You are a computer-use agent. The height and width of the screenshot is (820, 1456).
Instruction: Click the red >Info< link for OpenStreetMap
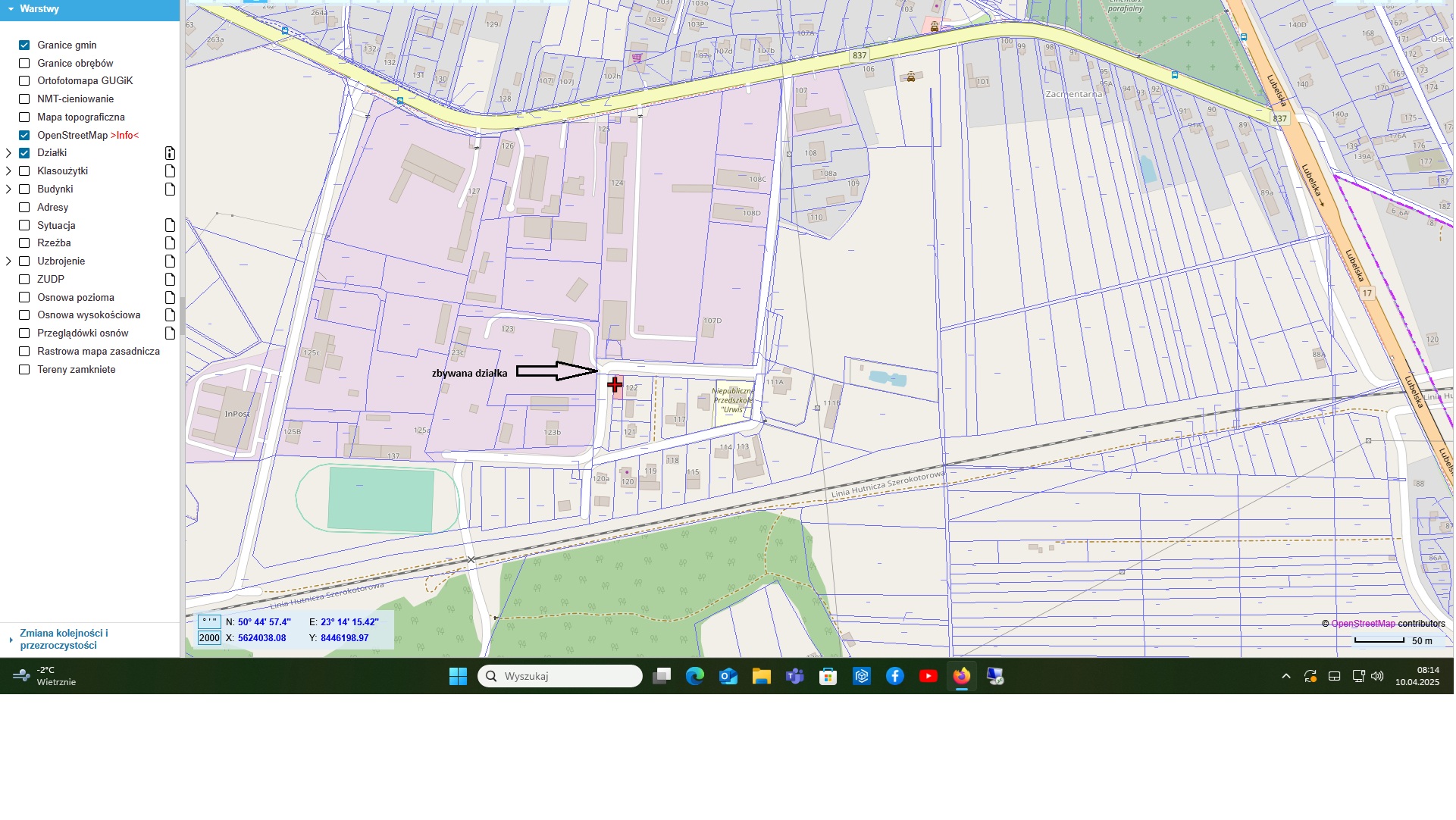coord(124,136)
